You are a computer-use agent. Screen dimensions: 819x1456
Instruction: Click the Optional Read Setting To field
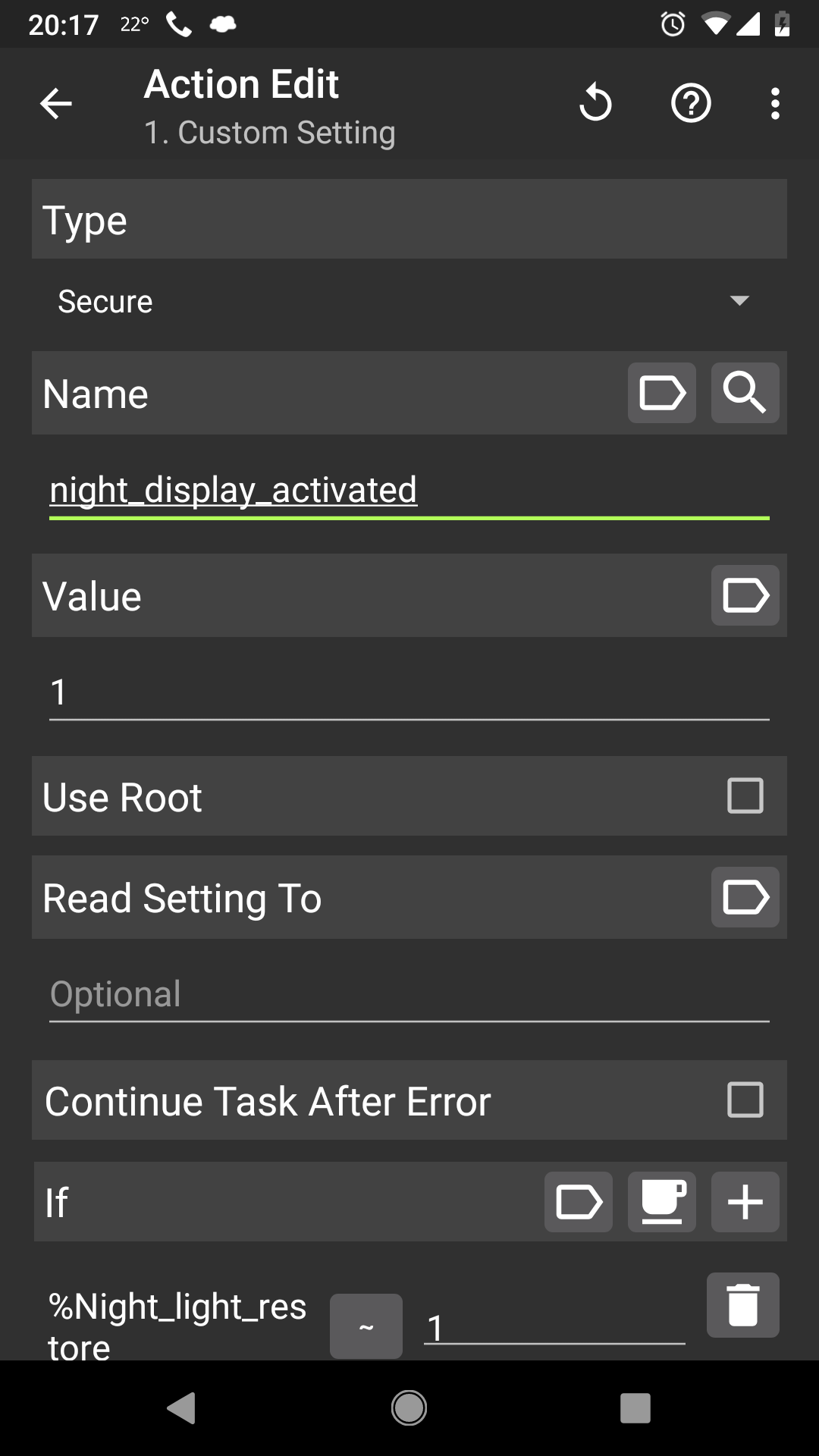[x=408, y=995]
